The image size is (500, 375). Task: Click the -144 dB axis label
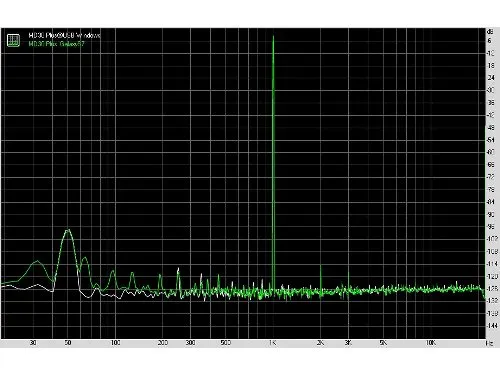[492, 325]
